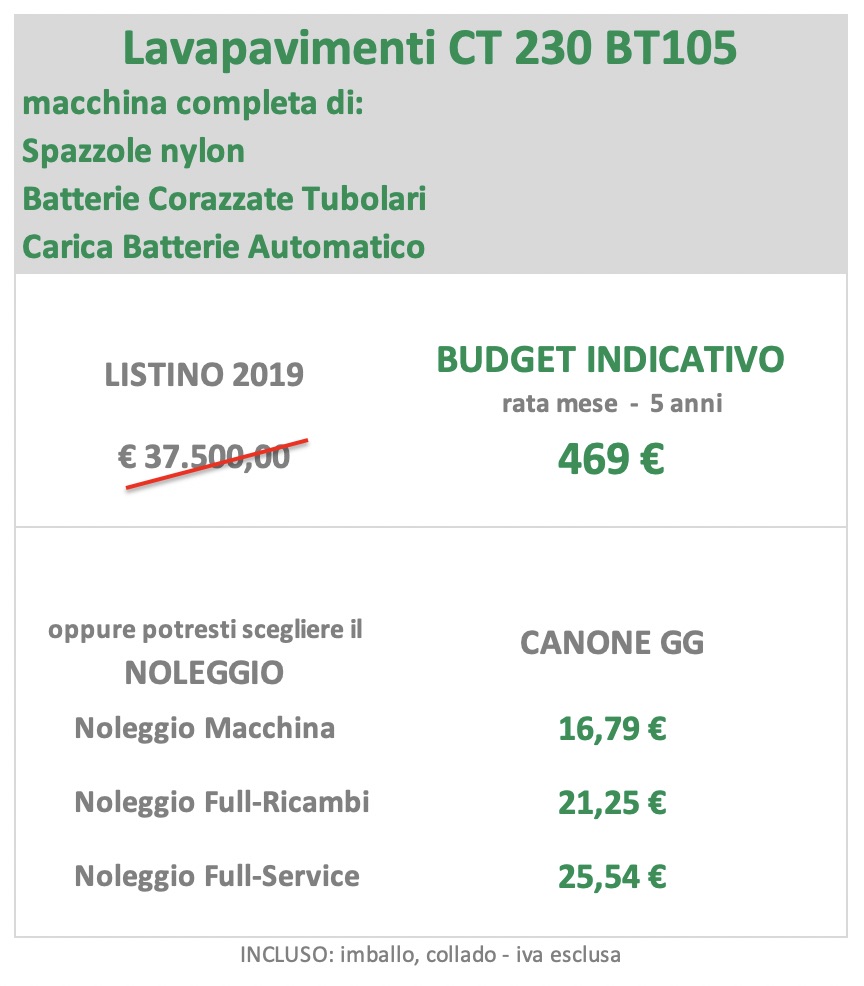Click the Spazzole nylon line
The height and width of the screenshot is (986, 864).
coord(133,152)
